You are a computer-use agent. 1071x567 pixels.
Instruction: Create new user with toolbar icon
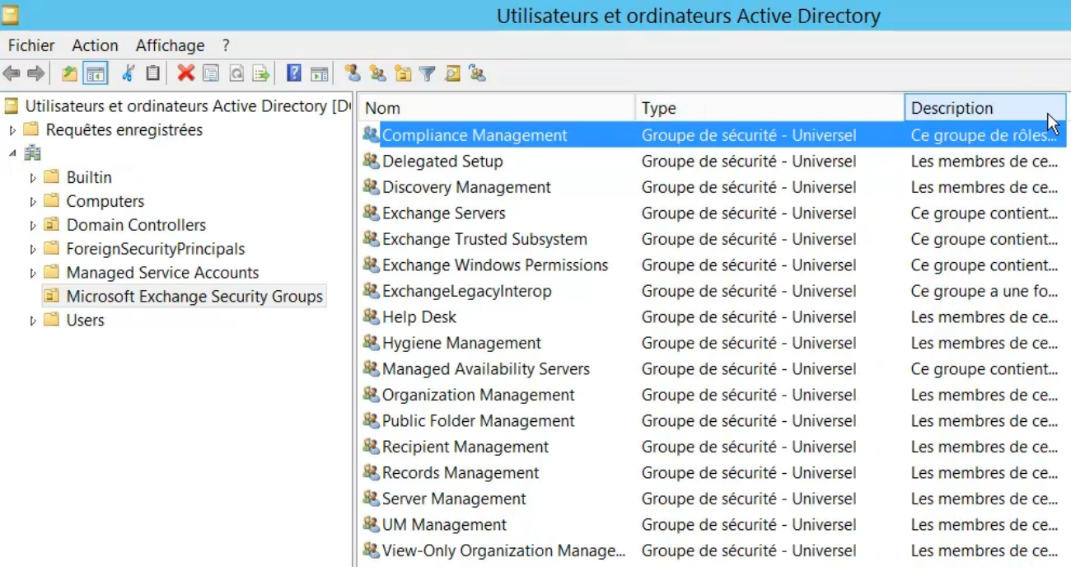352,73
